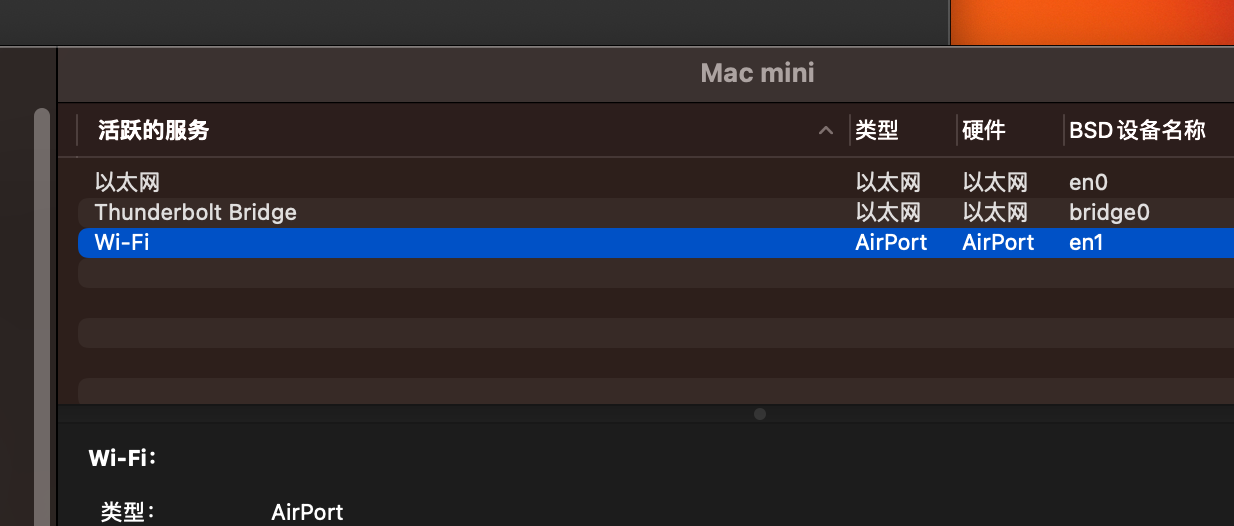1234x526 pixels.
Task: Select the Thunderbolt Bridge service row
Action: (x=196, y=212)
